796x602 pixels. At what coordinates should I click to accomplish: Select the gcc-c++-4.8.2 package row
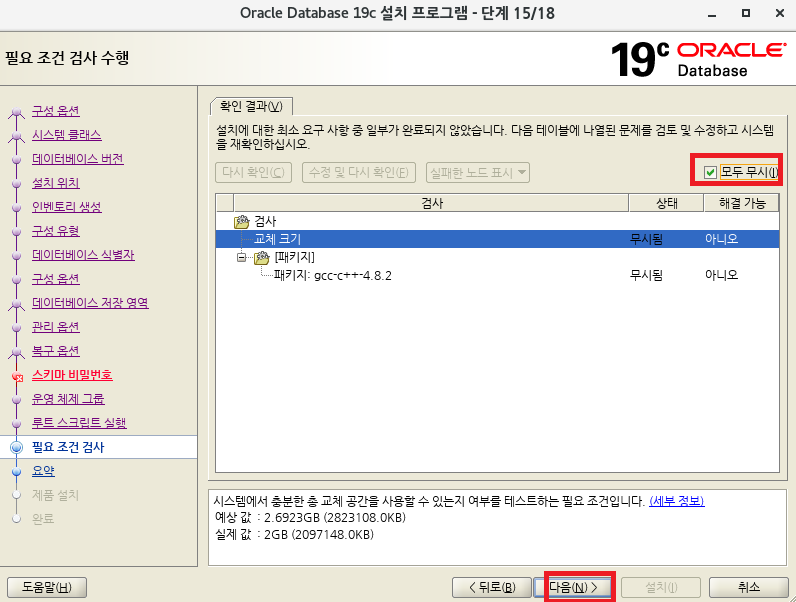point(498,276)
